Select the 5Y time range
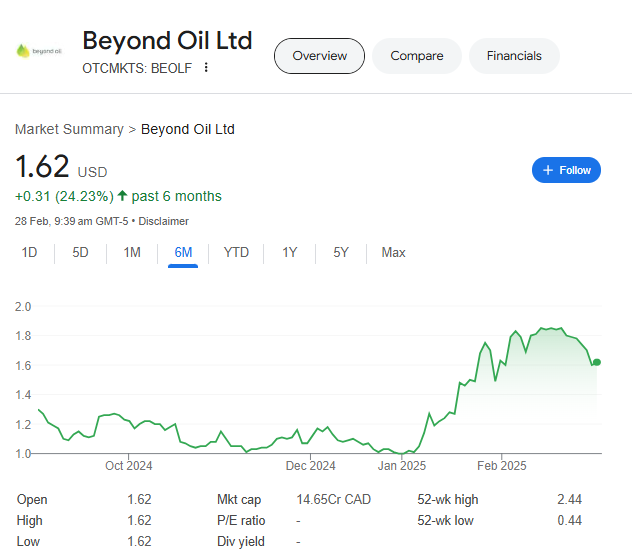 click(x=341, y=252)
